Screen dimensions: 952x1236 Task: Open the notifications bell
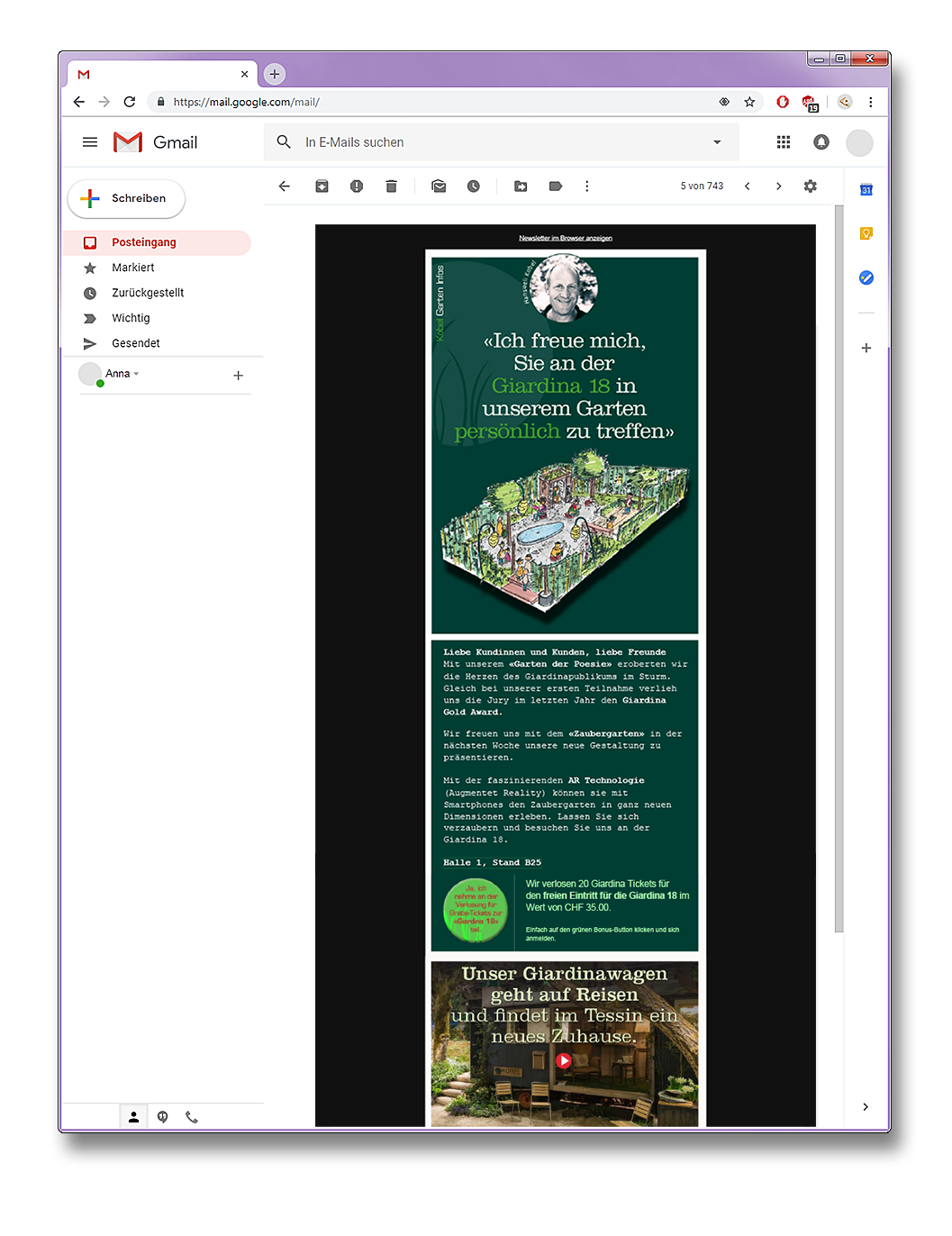tap(821, 142)
